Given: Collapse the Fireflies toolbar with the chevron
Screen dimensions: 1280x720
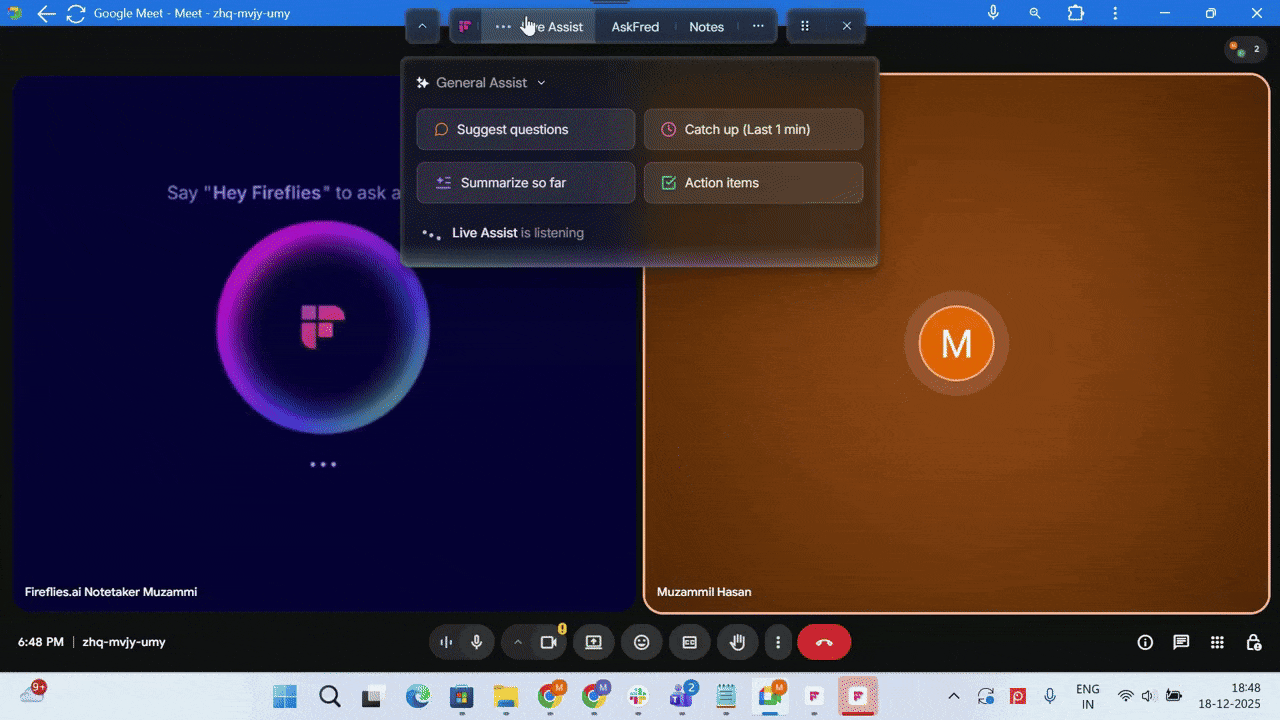Looking at the screenshot, I should [x=422, y=26].
